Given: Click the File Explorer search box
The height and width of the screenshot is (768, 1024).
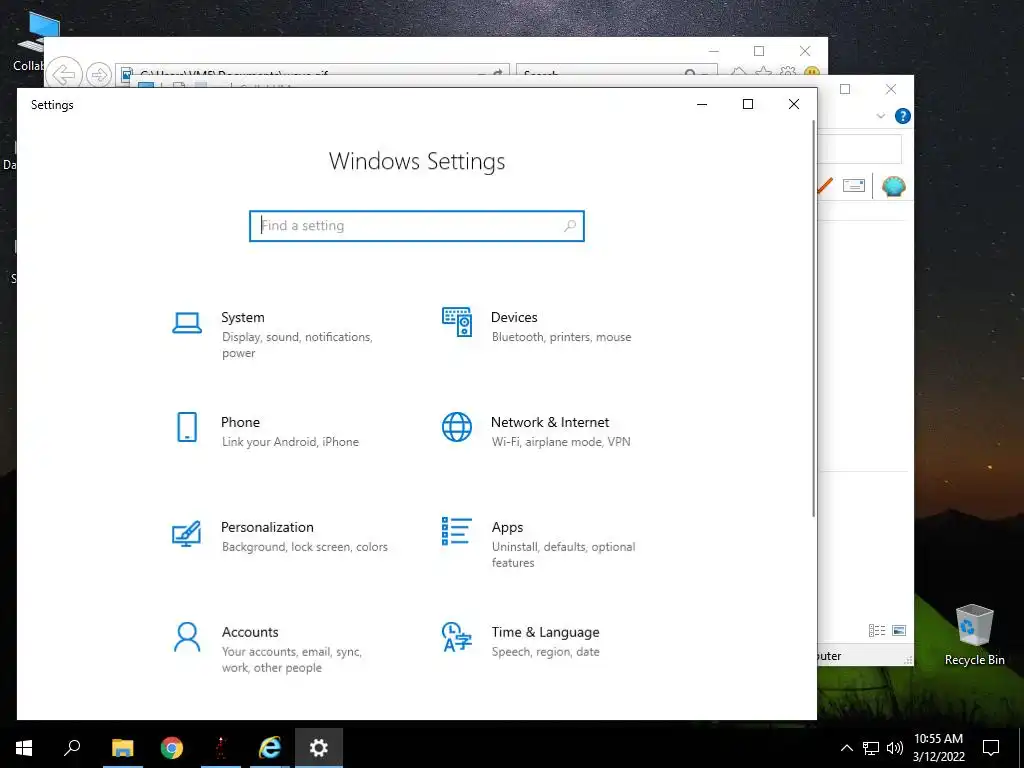Looking at the screenshot, I should pyautogui.click(x=859, y=150).
